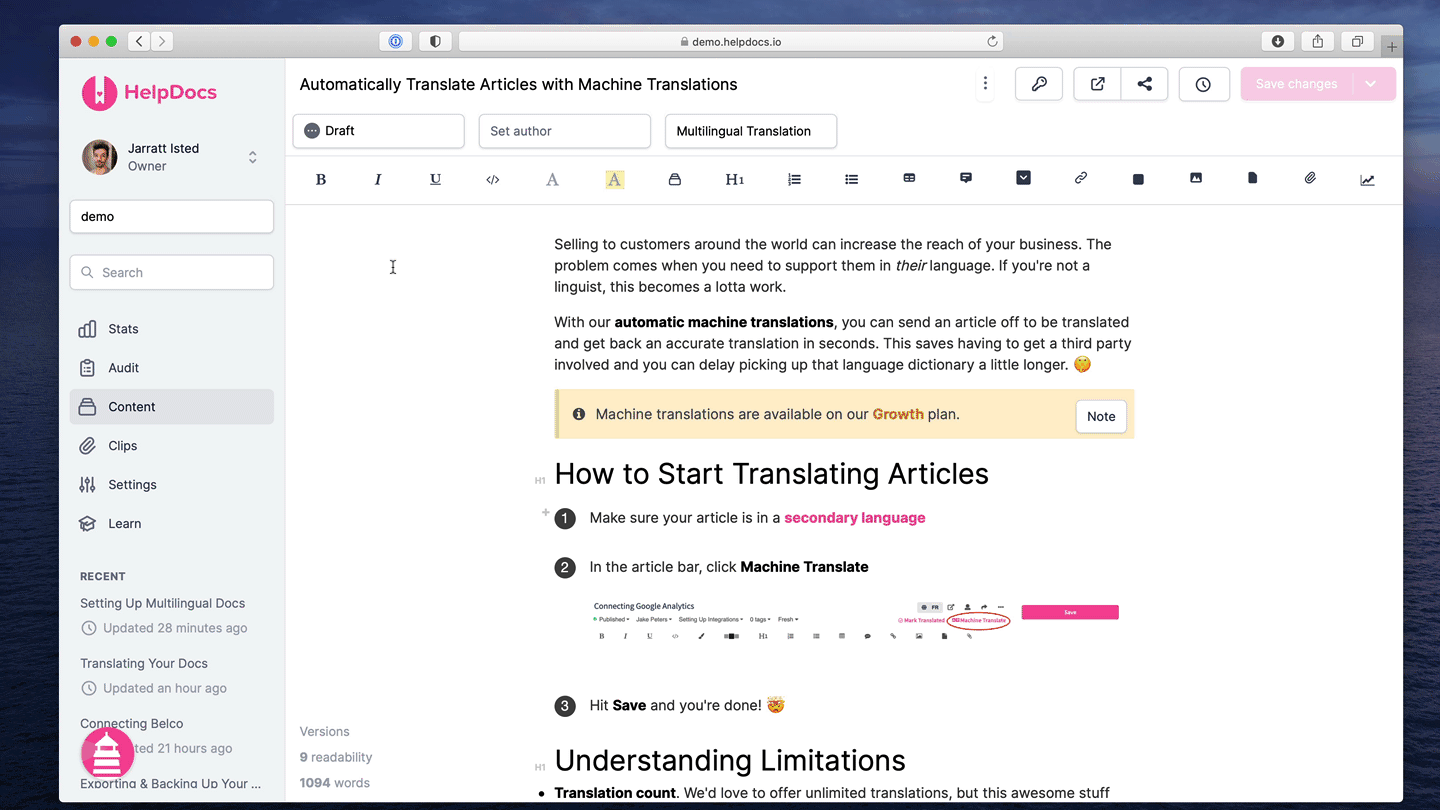
Task: Attach a file with the paperclip icon
Action: click(1310, 178)
